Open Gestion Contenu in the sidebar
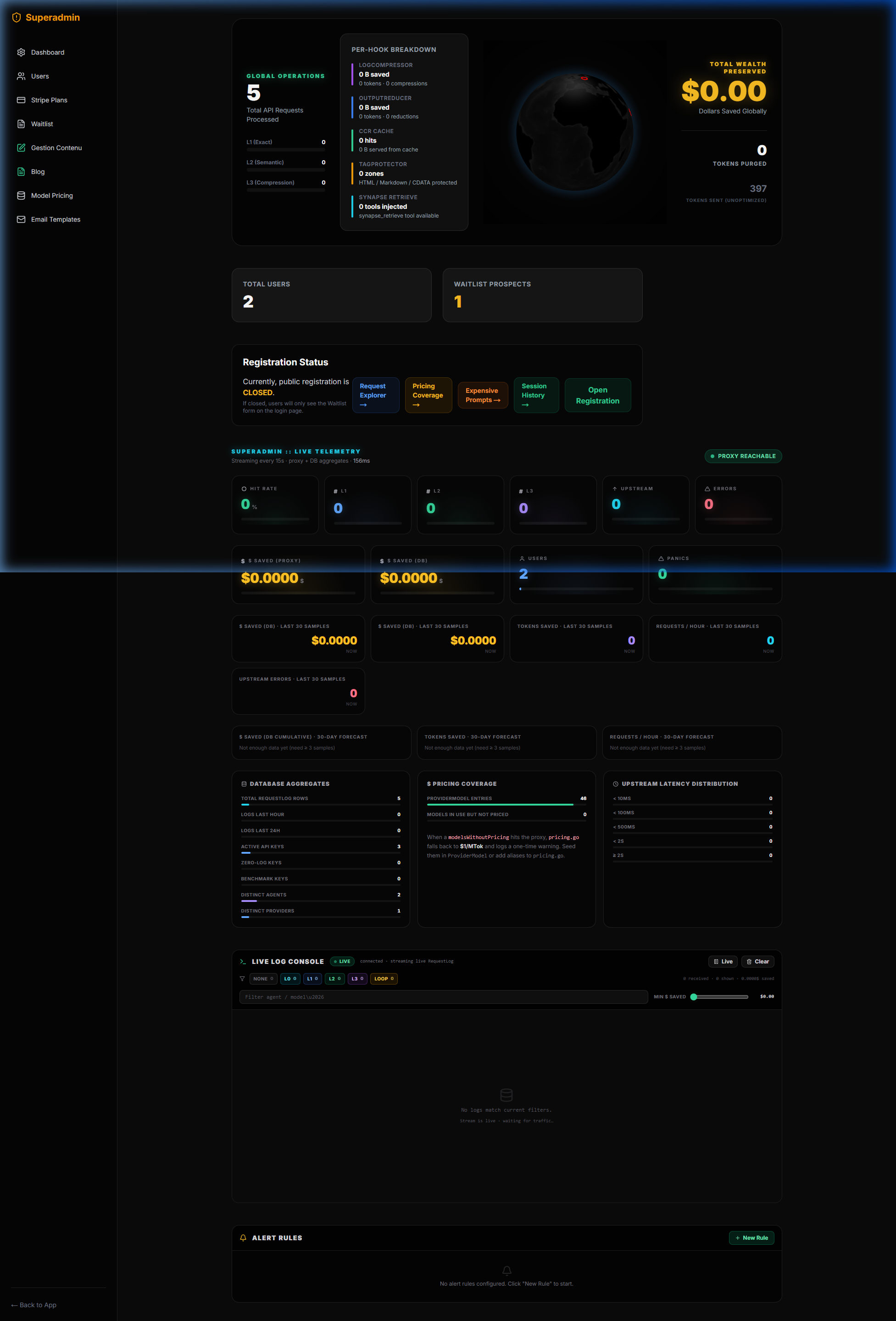The width and height of the screenshot is (896, 1321). (x=59, y=148)
